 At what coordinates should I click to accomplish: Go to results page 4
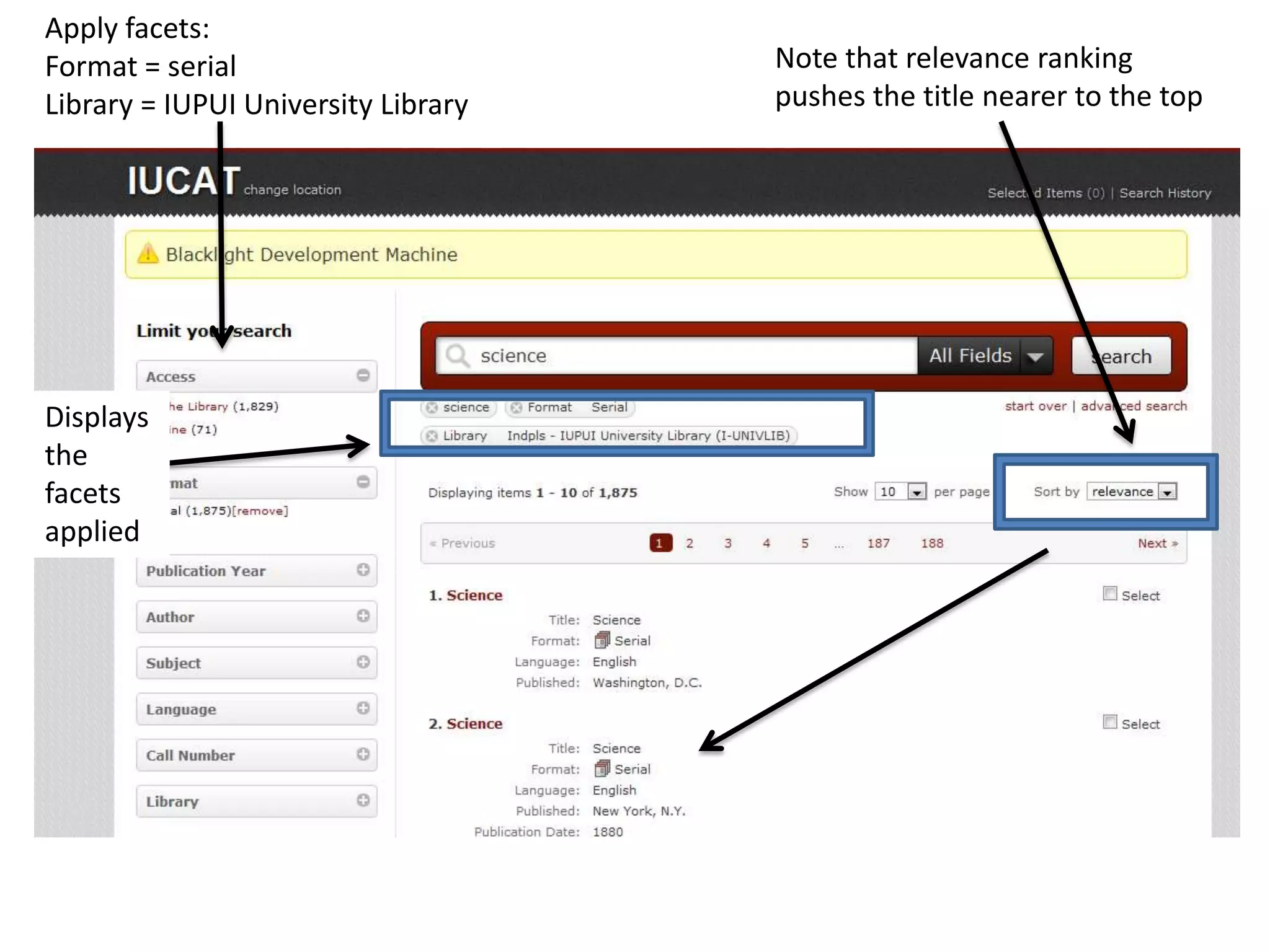pyautogui.click(x=766, y=543)
